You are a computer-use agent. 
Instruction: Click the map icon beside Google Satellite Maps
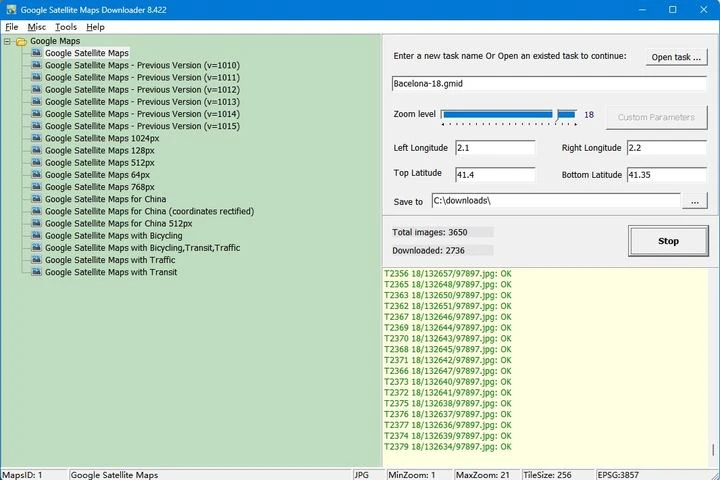[x=36, y=53]
